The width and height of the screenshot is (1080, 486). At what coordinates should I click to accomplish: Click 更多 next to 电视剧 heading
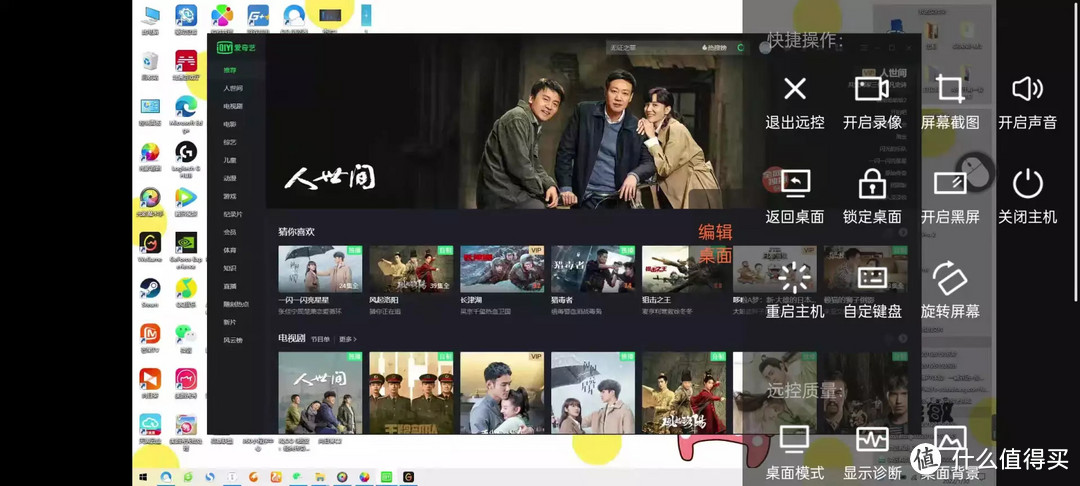(349, 339)
